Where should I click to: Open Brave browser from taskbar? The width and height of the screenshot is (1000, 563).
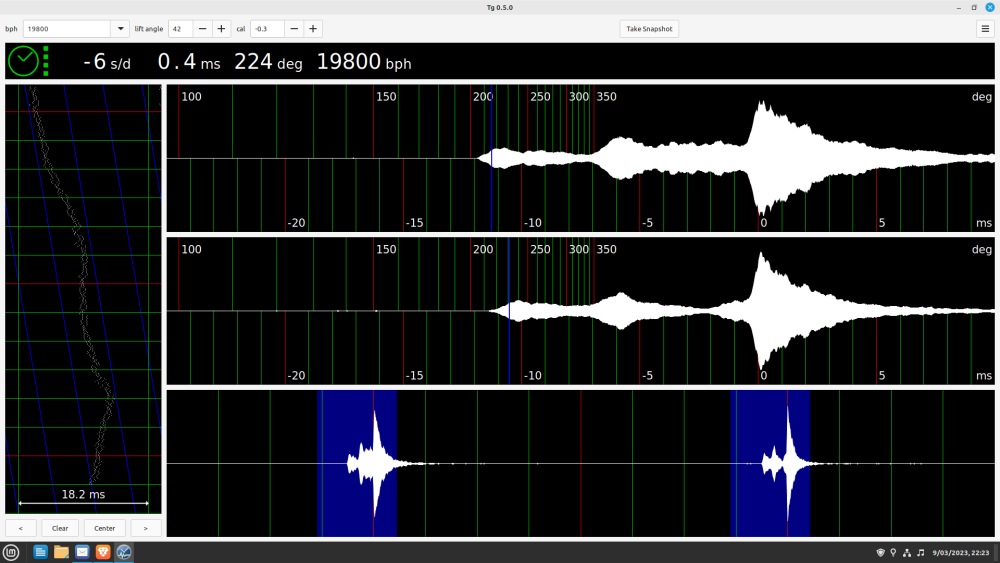pos(103,552)
